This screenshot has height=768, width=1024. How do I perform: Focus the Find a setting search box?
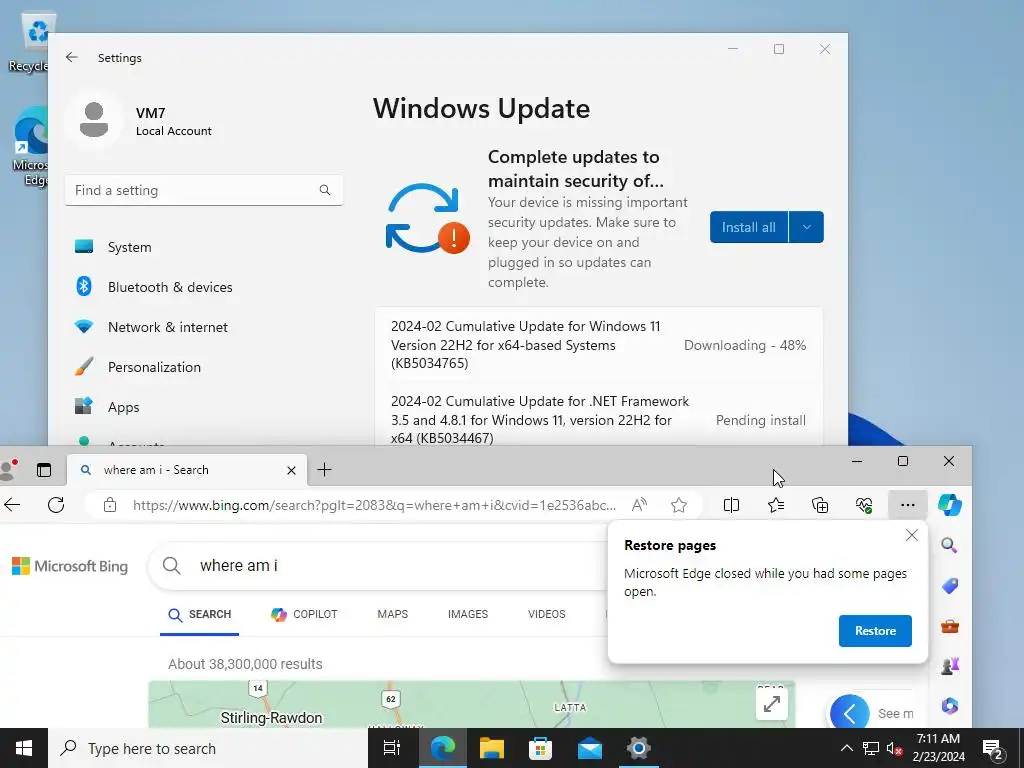[204, 190]
